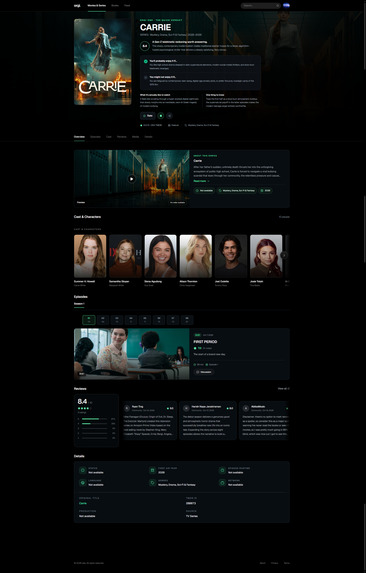Open Samantha Sloyan cast card
Viewport: 366px width, 573px height.
125,260
